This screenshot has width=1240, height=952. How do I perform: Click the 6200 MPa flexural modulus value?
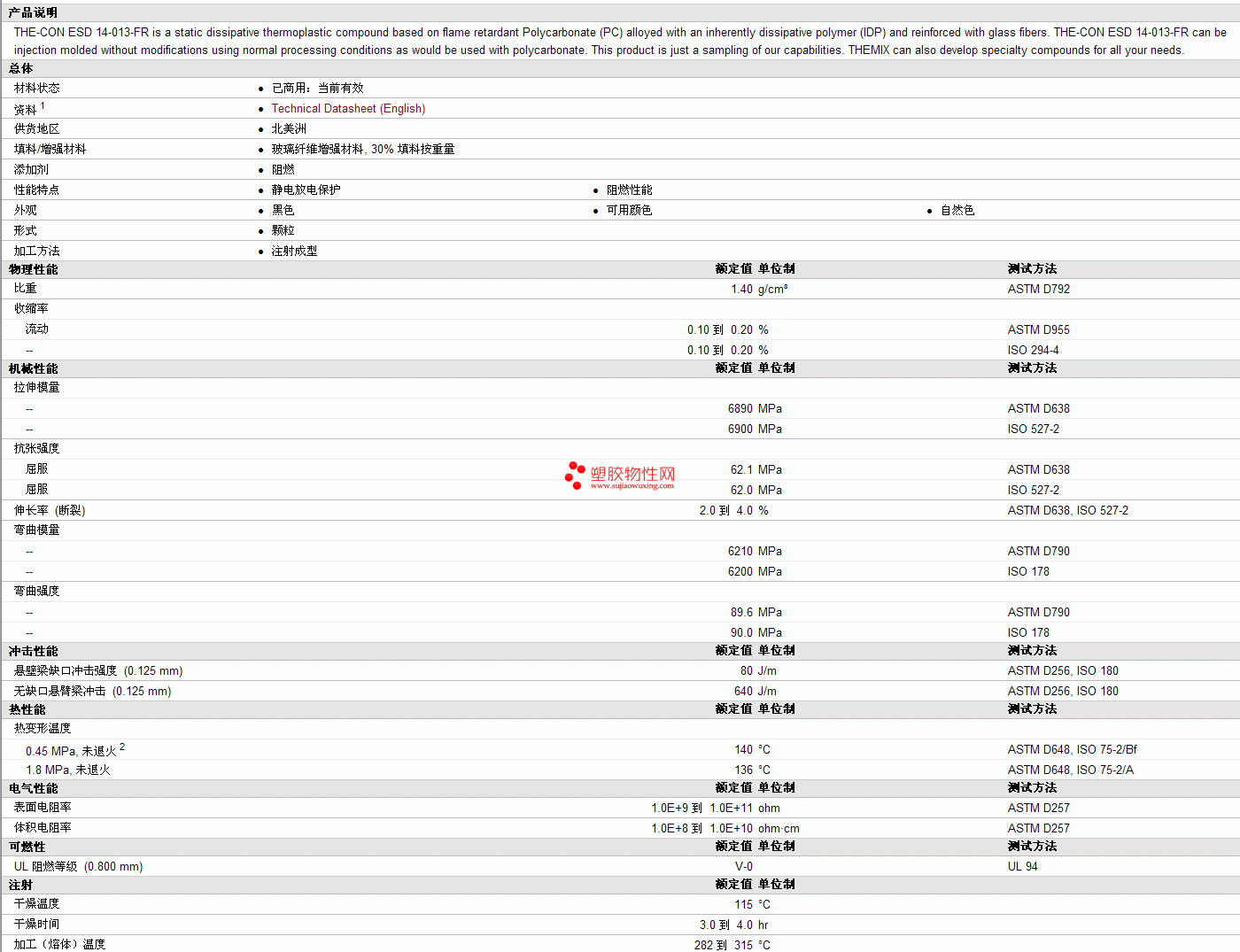pyautogui.click(x=755, y=571)
